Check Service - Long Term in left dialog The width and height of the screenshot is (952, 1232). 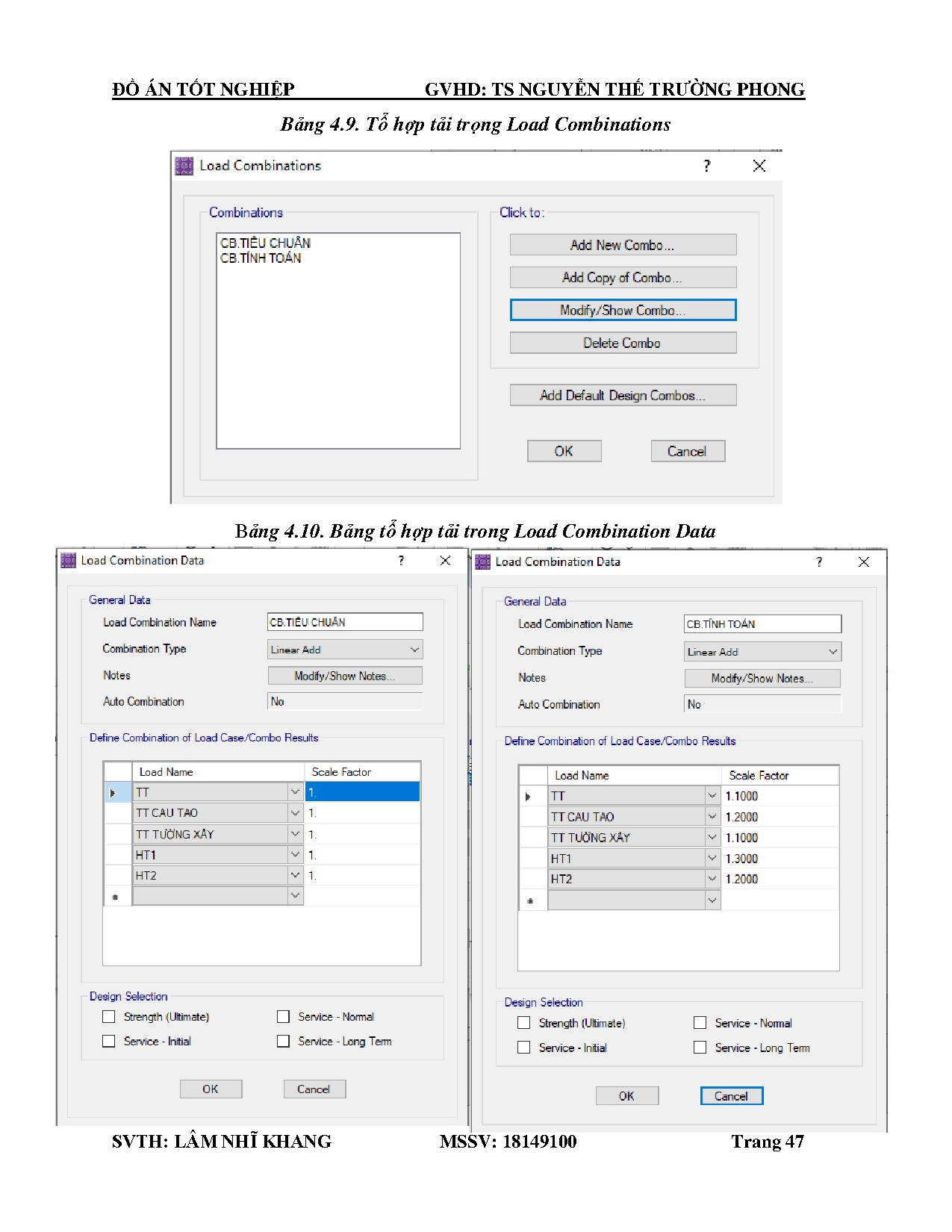coord(284,1041)
